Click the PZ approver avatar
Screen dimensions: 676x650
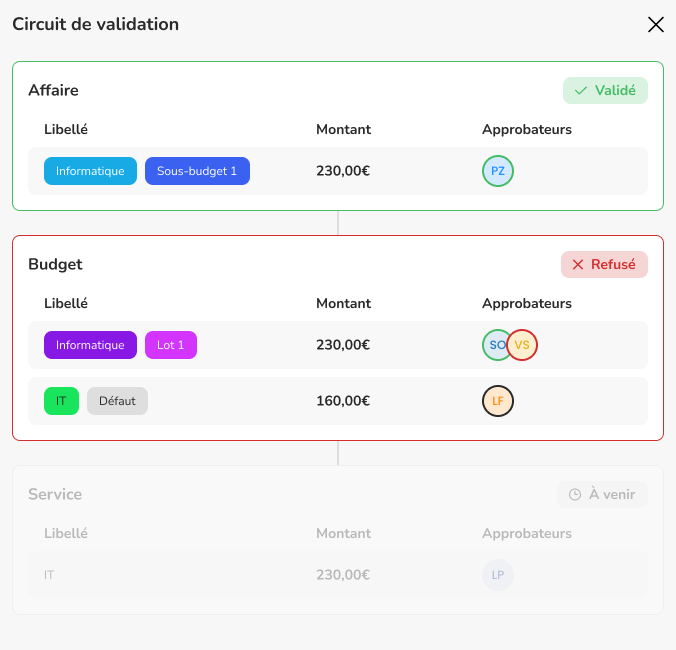point(498,171)
